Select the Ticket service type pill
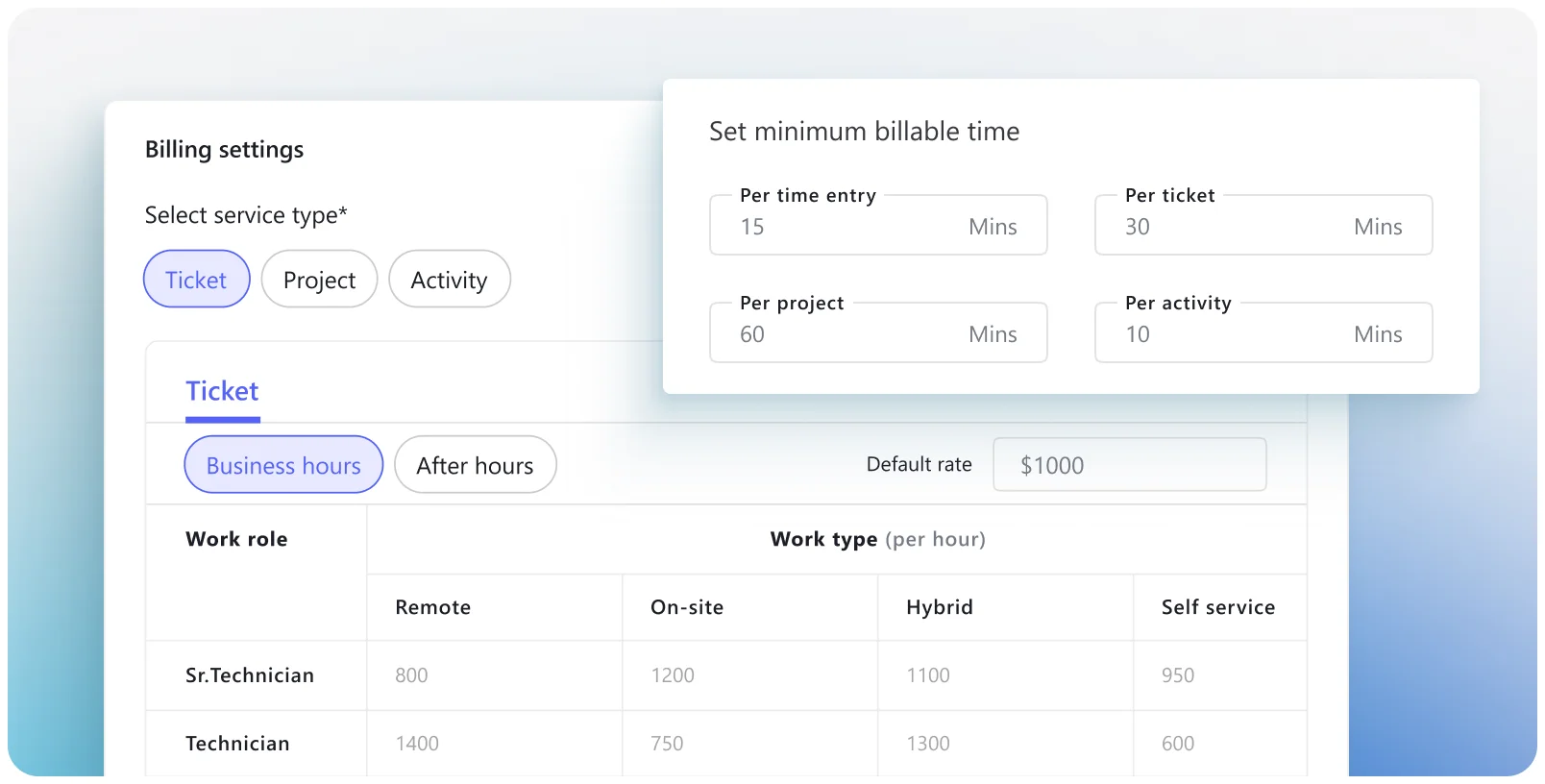The height and width of the screenshot is (784, 1545). click(x=197, y=280)
